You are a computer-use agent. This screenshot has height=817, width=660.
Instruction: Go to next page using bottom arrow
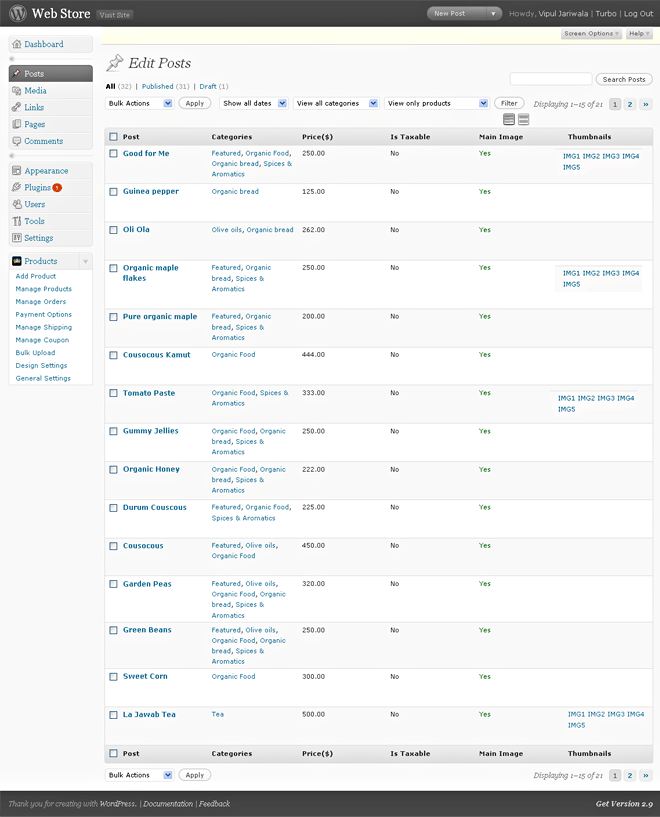coord(645,775)
